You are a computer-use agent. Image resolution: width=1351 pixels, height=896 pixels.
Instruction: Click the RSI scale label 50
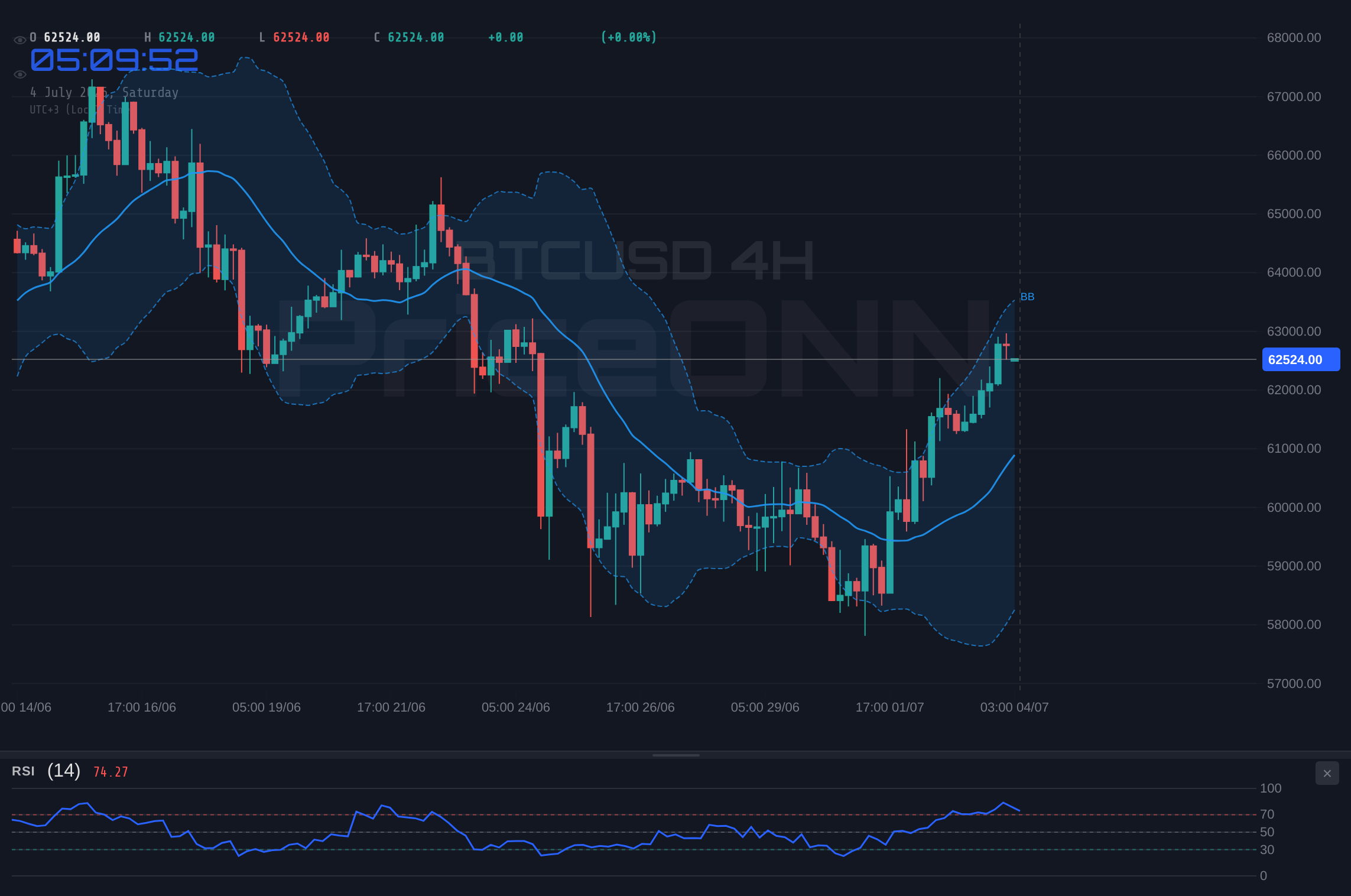(x=1267, y=832)
